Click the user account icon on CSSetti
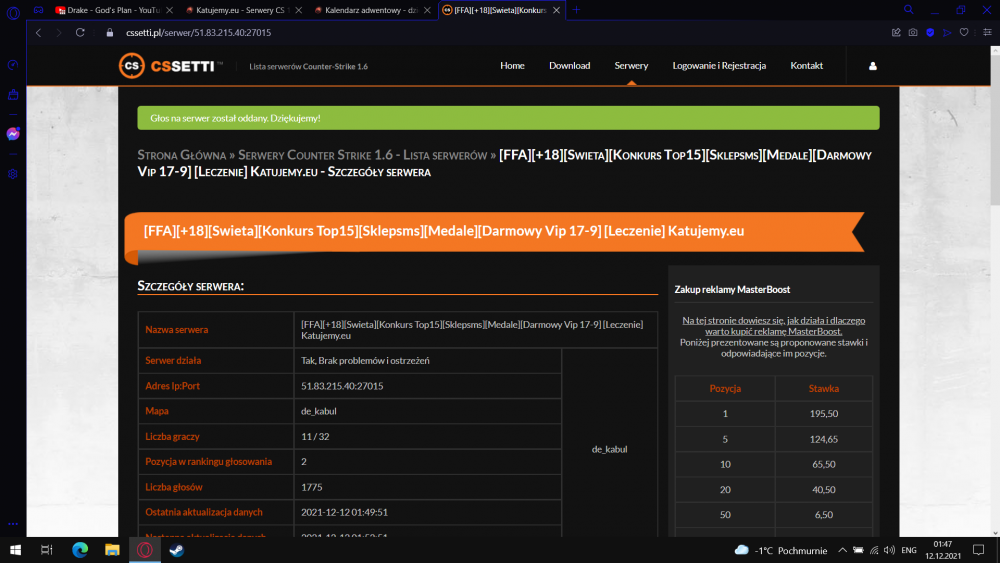The image size is (1000, 563). [x=872, y=66]
